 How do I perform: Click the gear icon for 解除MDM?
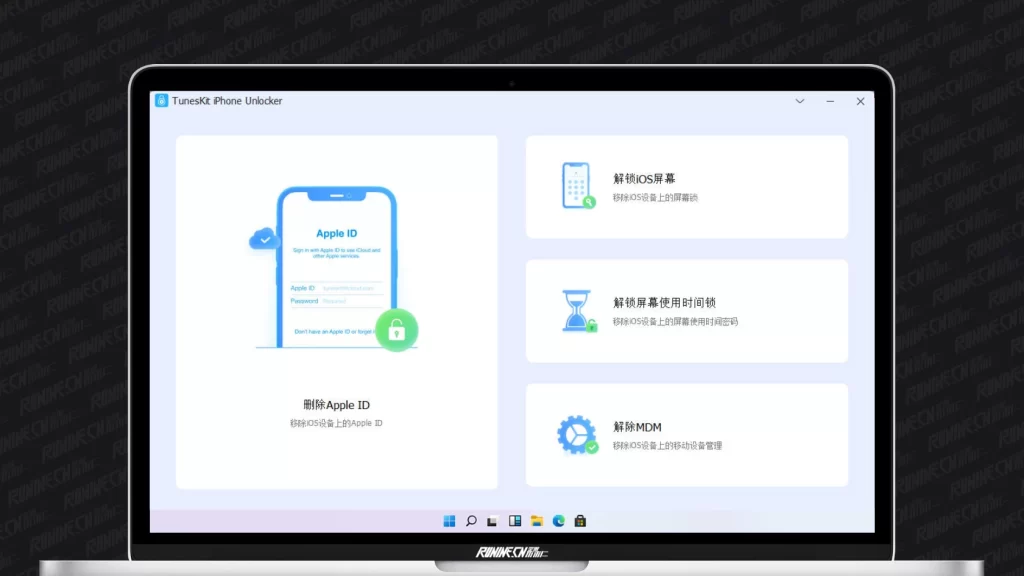pos(577,435)
